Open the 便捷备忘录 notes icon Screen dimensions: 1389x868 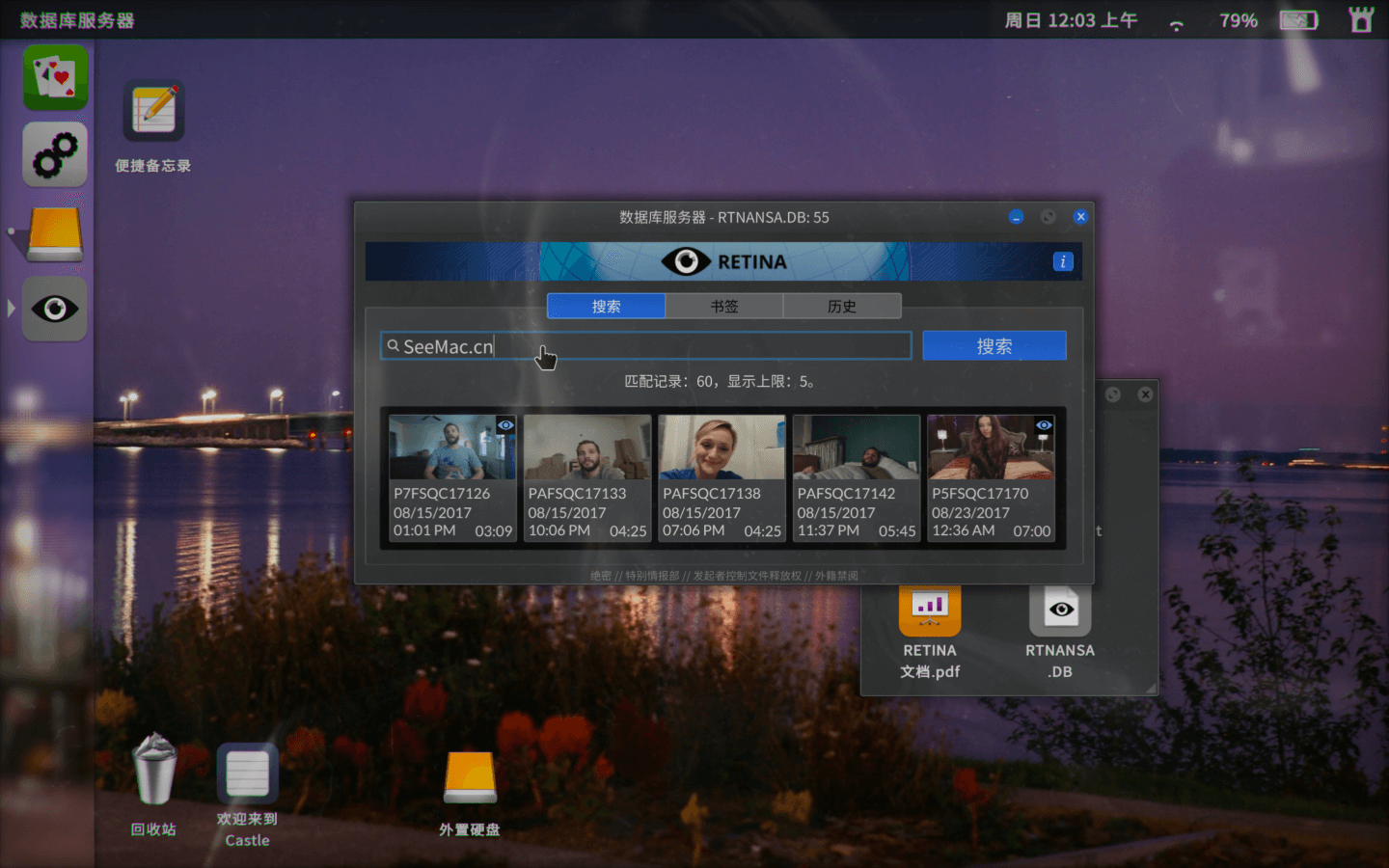click(x=153, y=111)
